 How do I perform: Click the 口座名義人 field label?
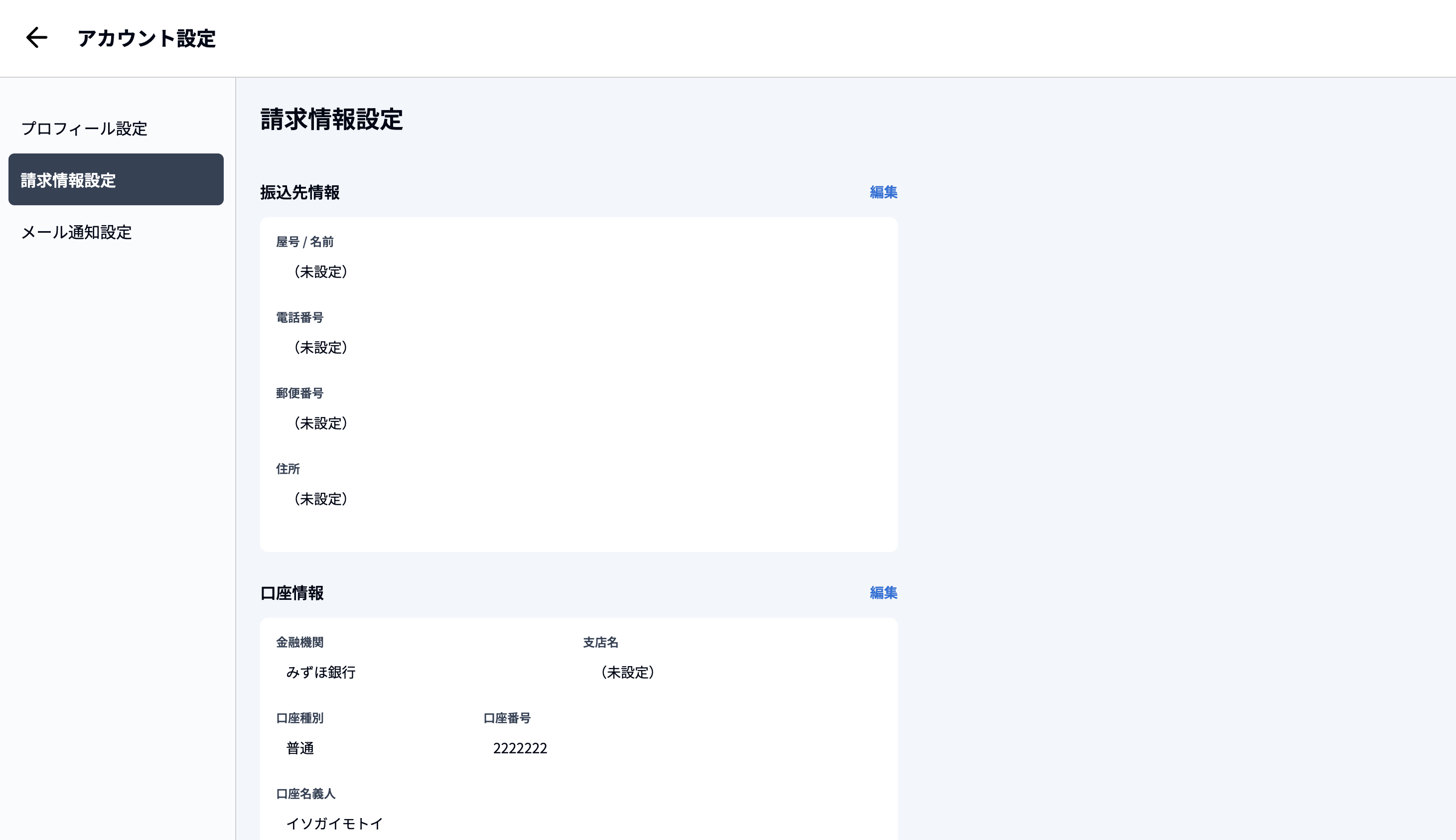coord(305,794)
